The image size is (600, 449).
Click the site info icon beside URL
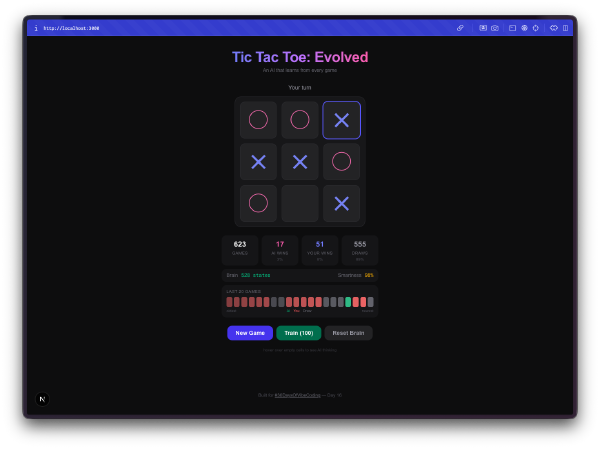coord(36,28)
